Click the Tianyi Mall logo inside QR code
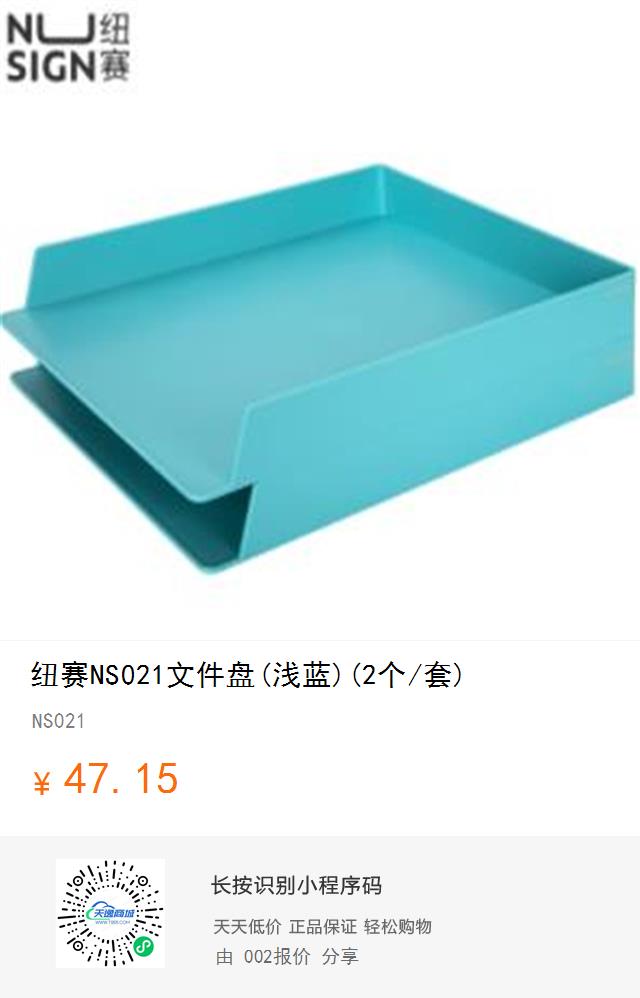640x998 pixels. point(110,914)
